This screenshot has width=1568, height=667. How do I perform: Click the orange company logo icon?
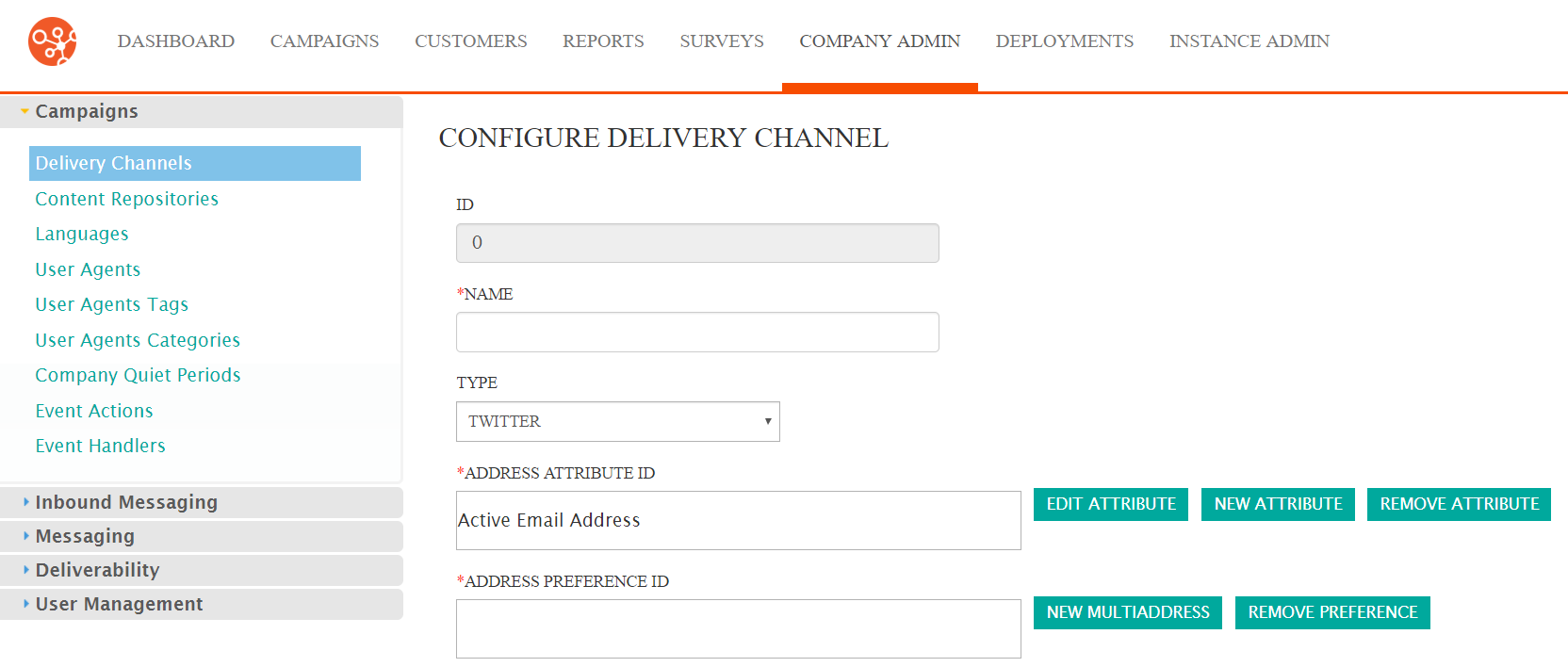[53, 41]
